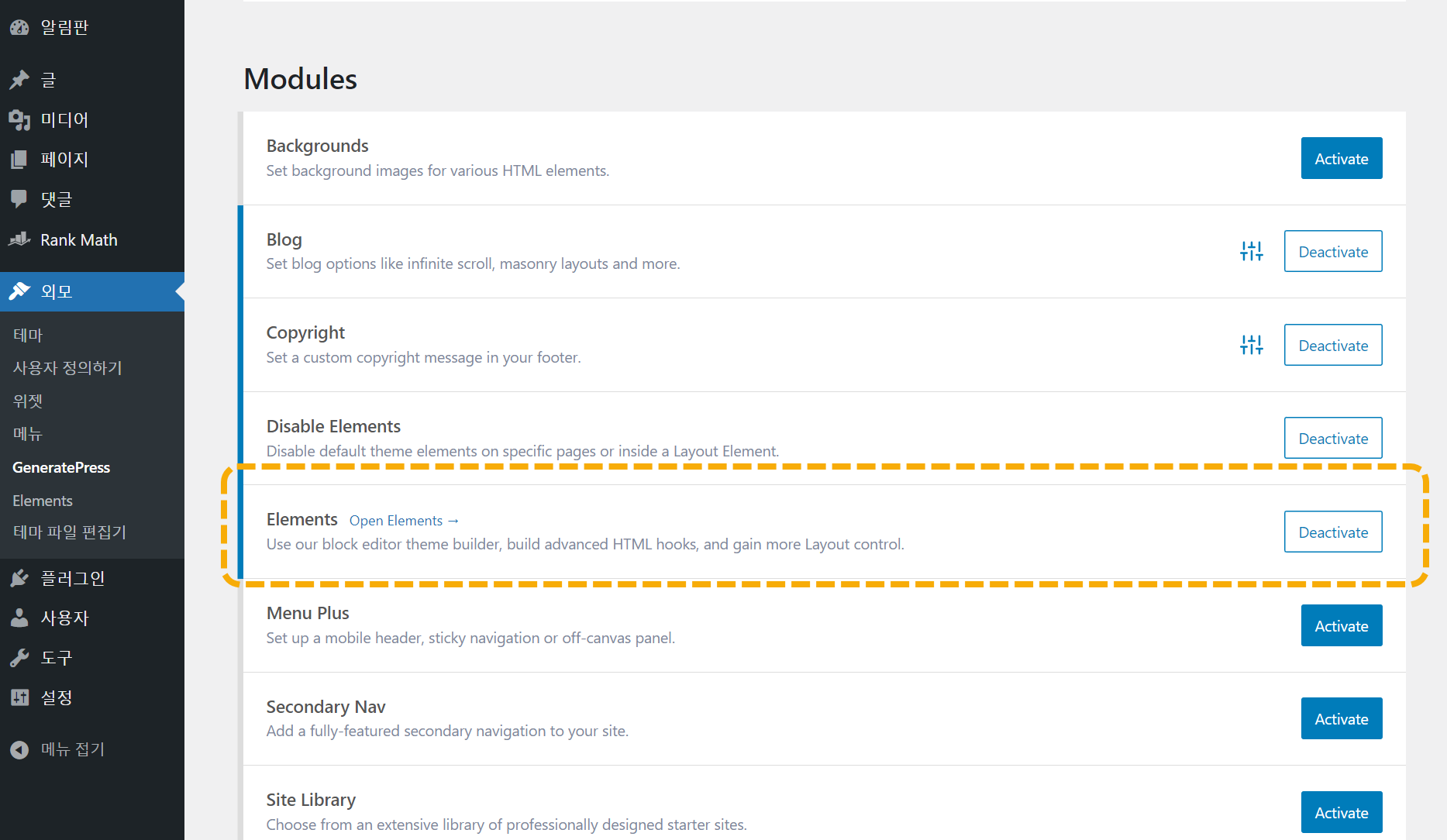This screenshot has height=840, width=1447.
Task: Open the 플러그인 plugins menu
Action: [92, 578]
